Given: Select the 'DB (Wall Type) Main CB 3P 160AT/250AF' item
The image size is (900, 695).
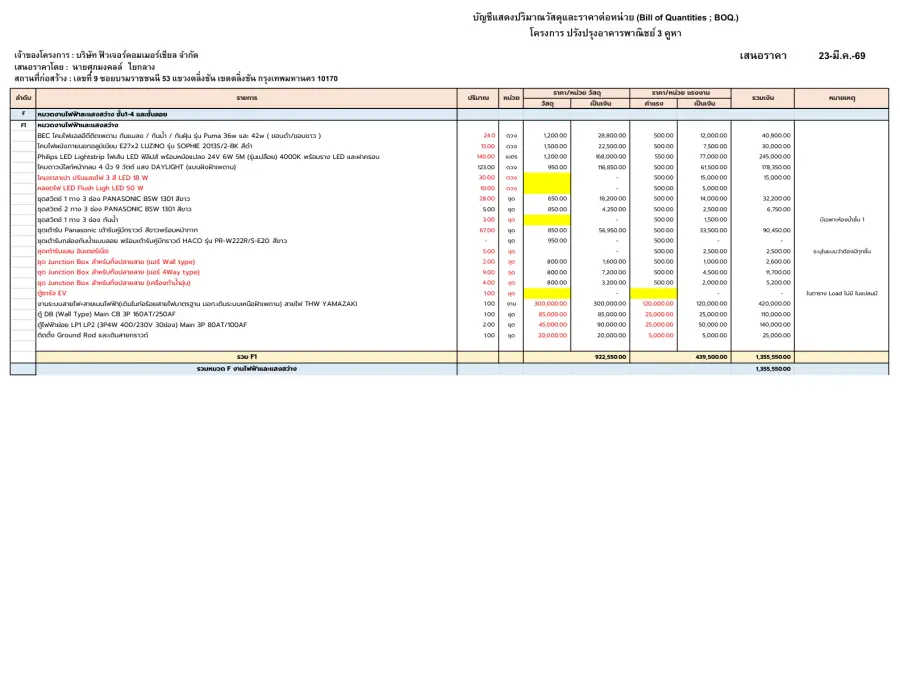Looking at the screenshot, I should 106,314.
